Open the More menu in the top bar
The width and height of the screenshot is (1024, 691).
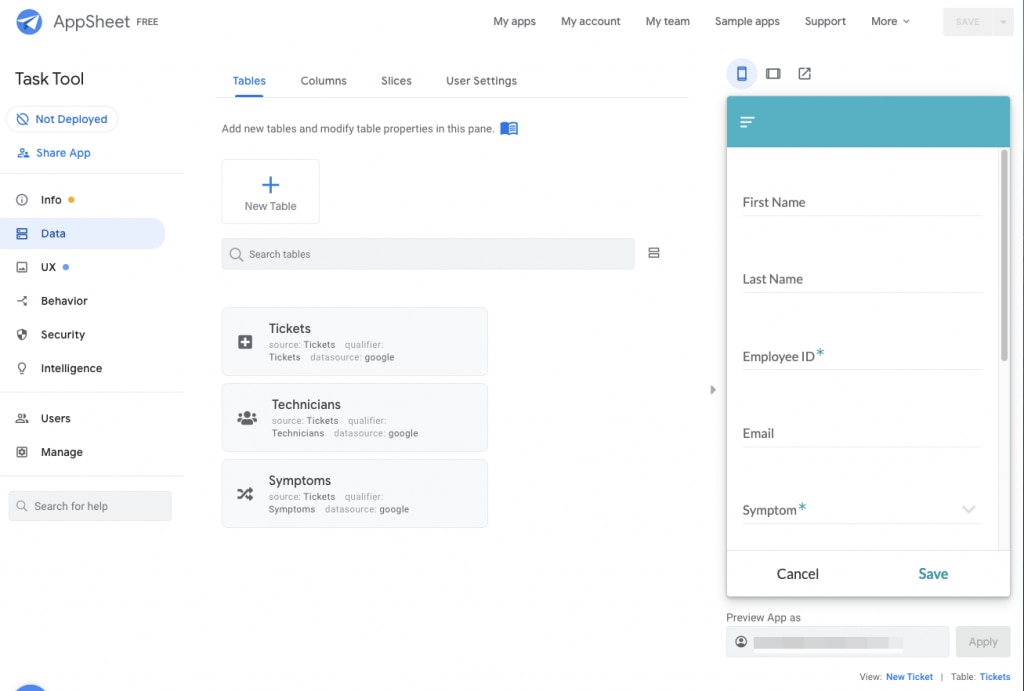tap(889, 21)
